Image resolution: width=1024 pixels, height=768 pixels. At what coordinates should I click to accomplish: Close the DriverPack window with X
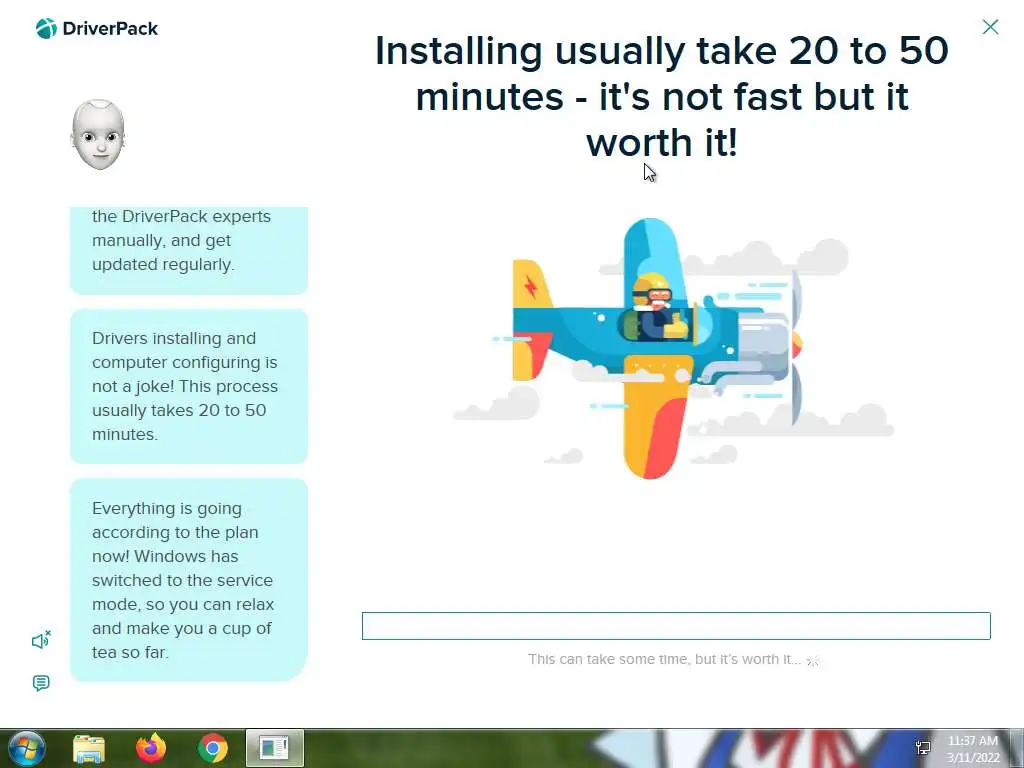point(990,27)
